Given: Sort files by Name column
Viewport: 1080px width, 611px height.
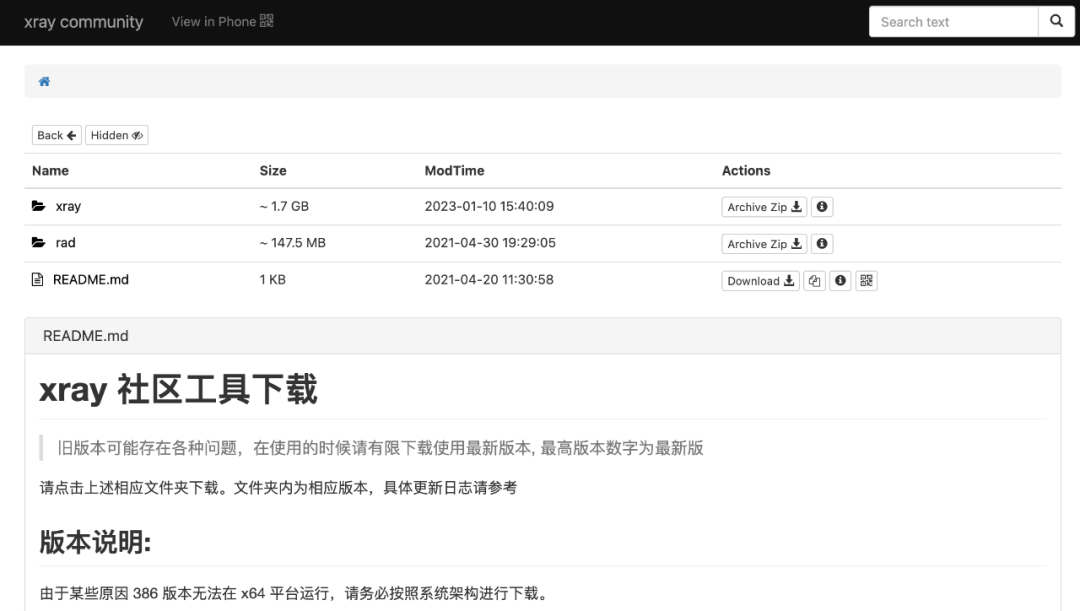Looking at the screenshot, I should (x=50, y=170).
